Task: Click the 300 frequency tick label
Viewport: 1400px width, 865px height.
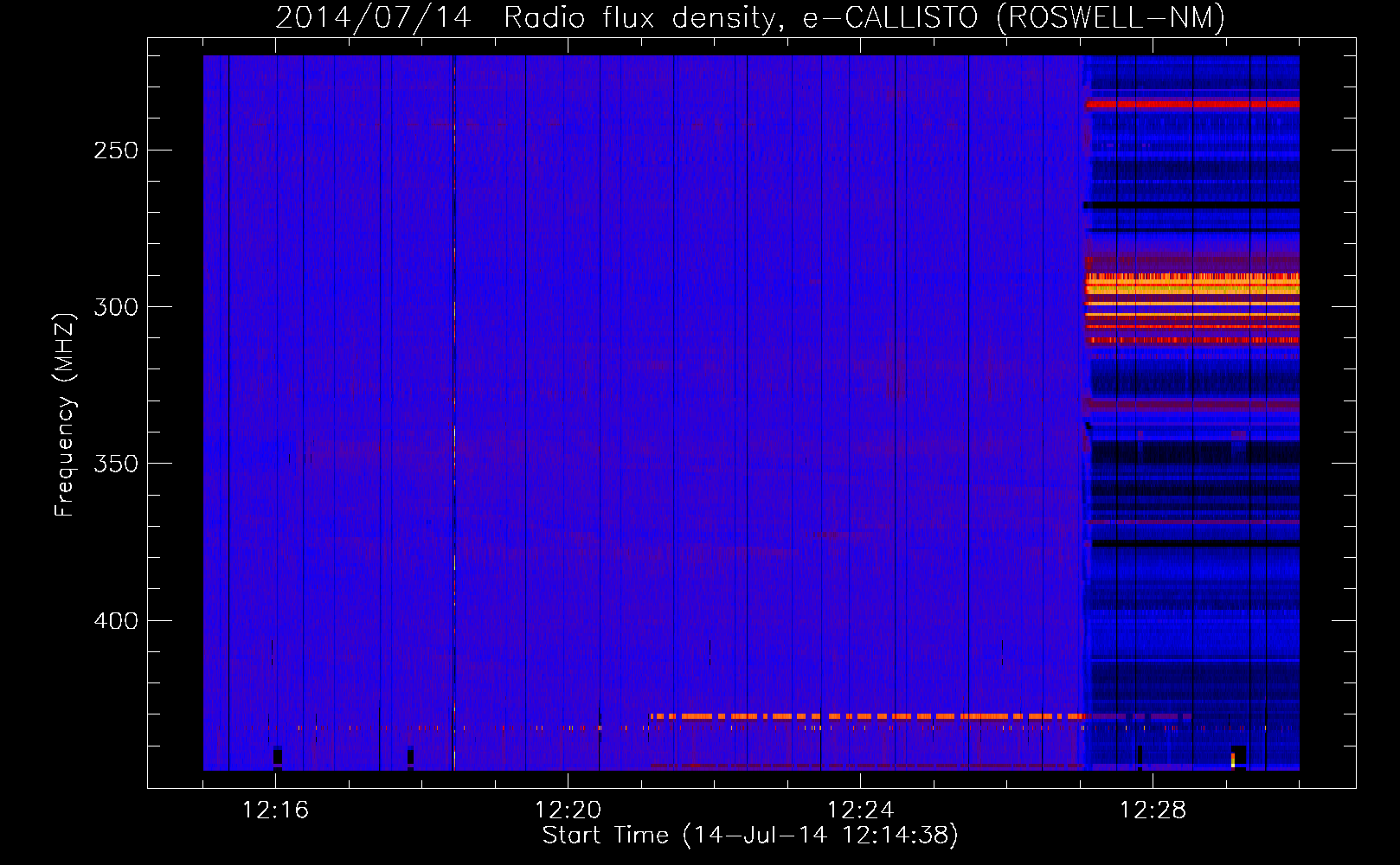Action: [x=116, y=307]
